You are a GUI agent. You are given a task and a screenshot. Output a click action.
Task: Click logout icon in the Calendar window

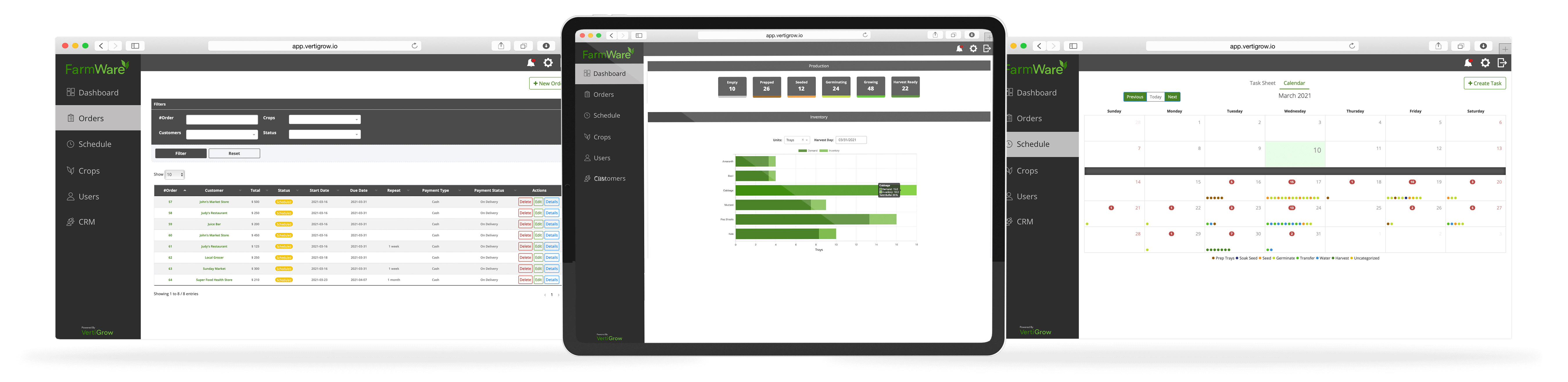coord(1502,63)
